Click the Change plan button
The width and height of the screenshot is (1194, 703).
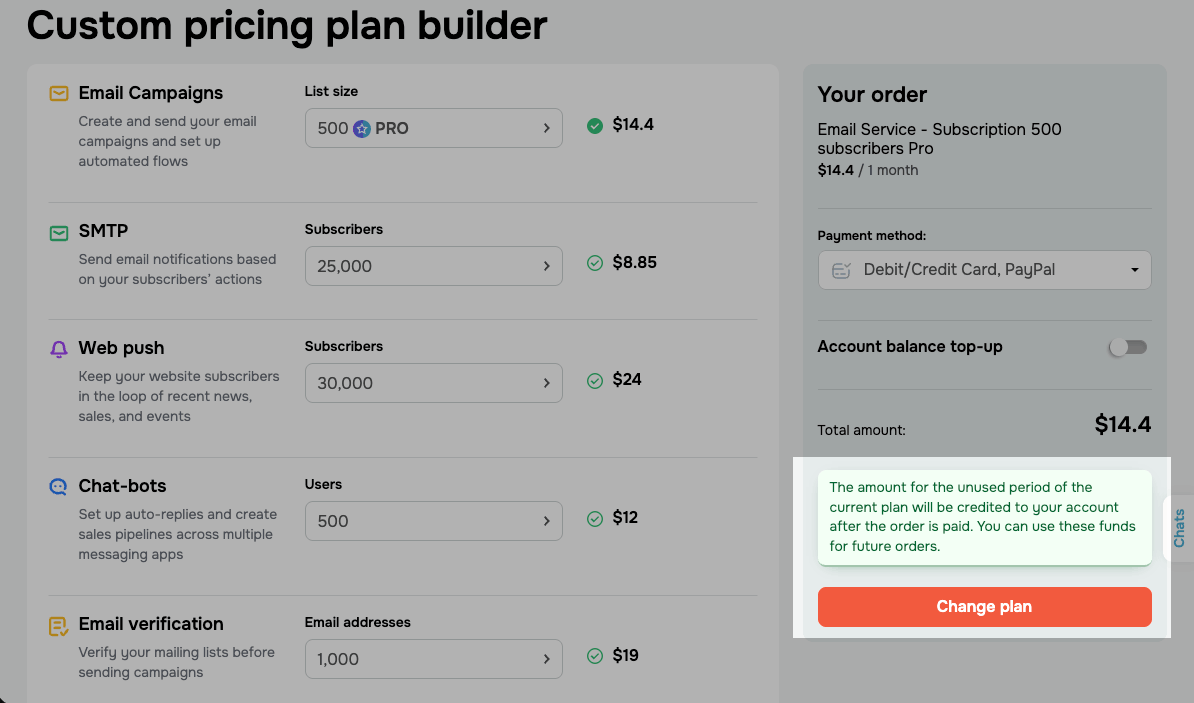click(984, 607)
